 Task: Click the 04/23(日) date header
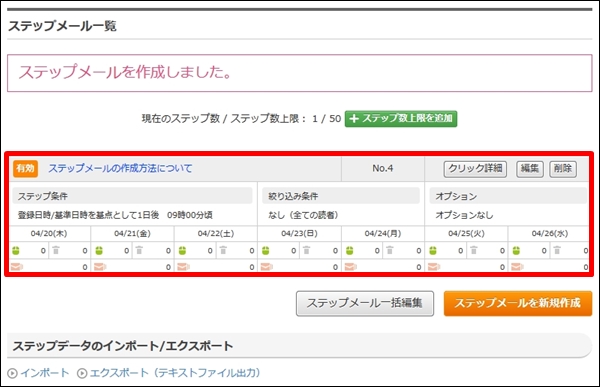pos(299,234)
